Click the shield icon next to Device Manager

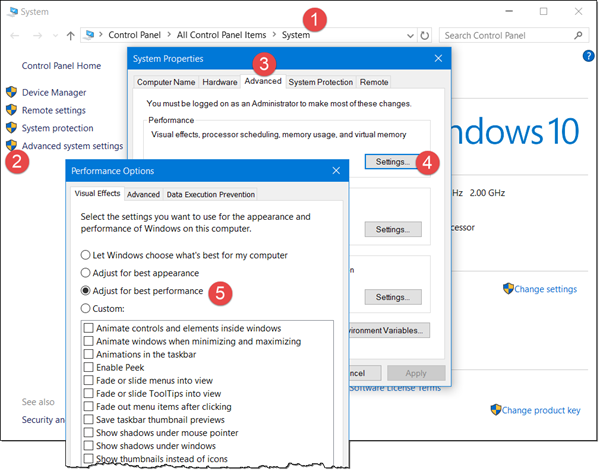[11, 92]
